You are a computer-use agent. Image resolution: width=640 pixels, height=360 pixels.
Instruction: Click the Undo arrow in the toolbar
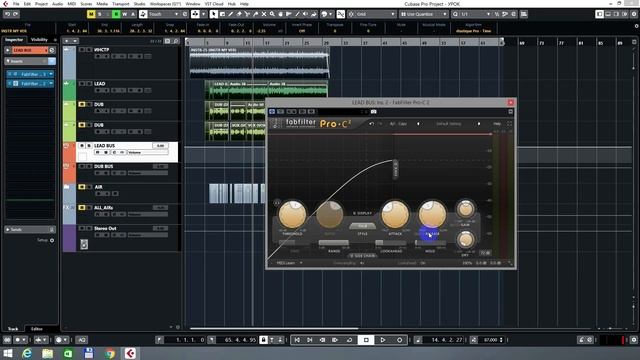pyautogui.click(x=7, y=14)
